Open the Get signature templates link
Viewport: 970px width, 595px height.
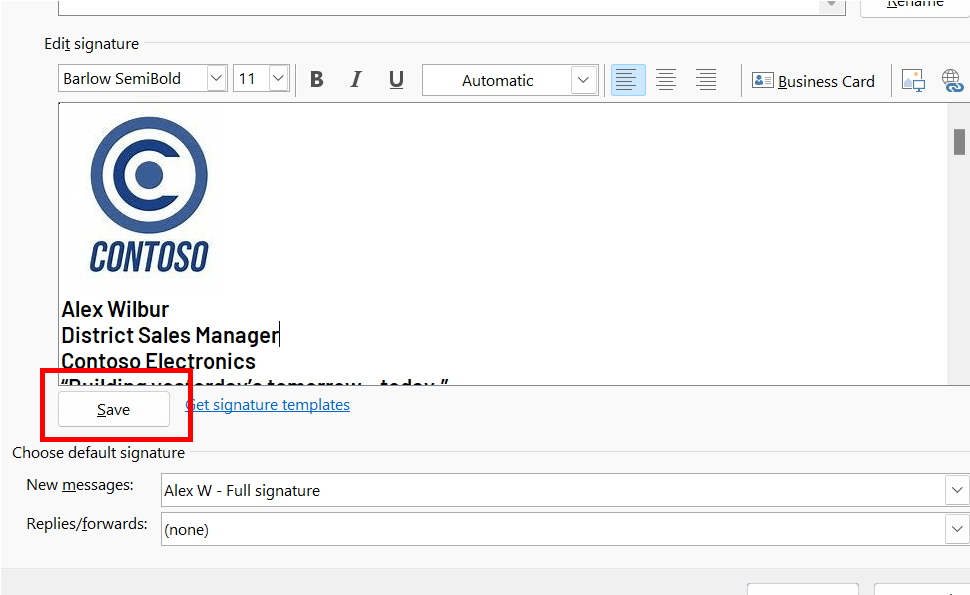[x=267, y=404]
